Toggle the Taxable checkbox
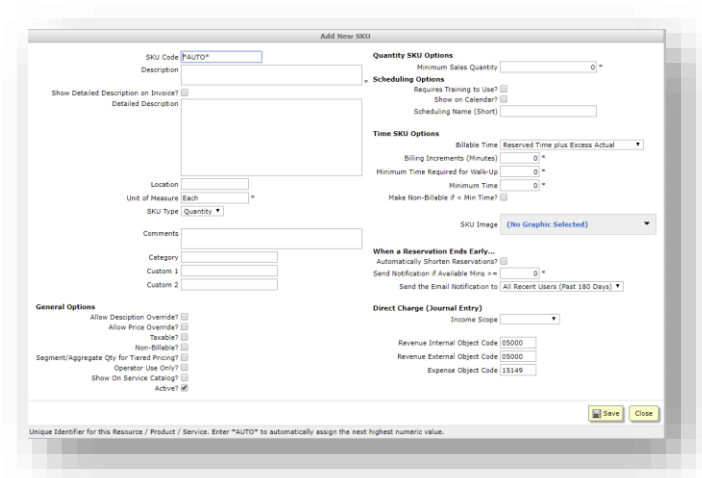 coord(184,337)
